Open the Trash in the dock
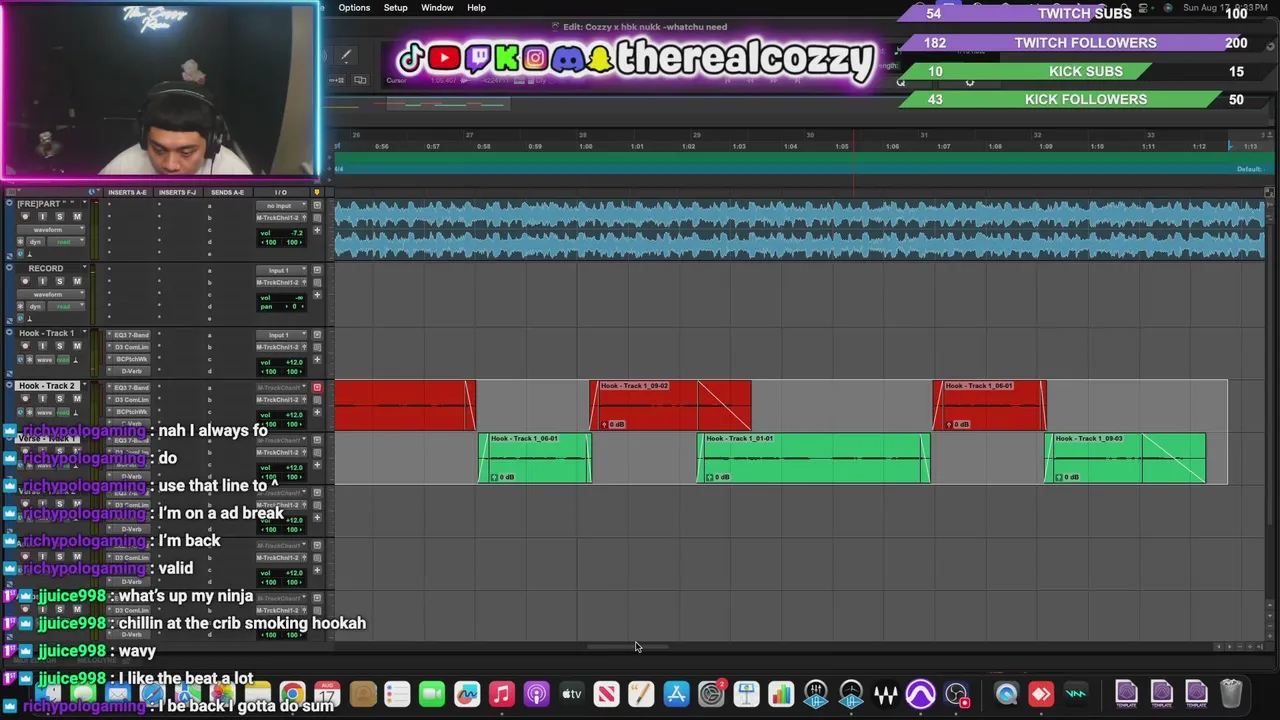The image size is (1280, 720). pos(1231,693)
